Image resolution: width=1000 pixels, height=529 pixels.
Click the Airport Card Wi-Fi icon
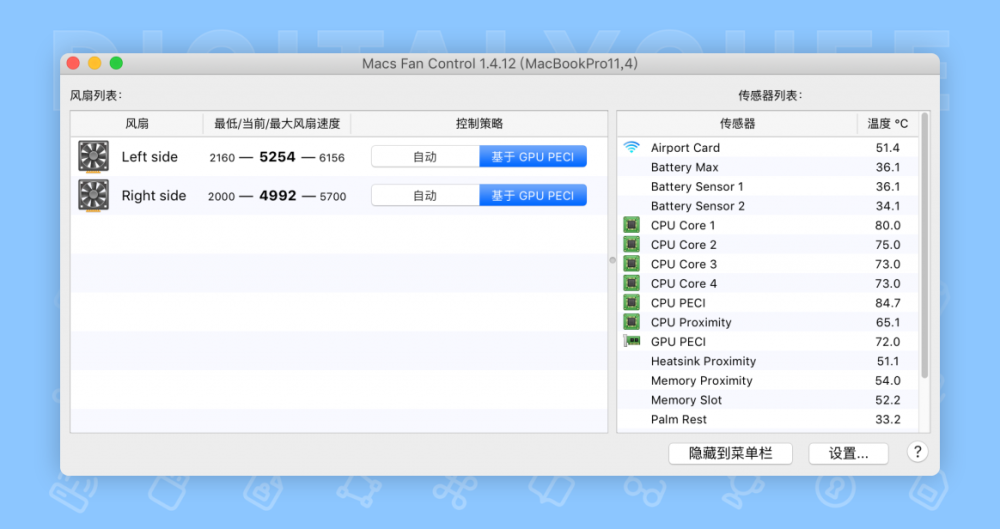click(x=631, y=147)
